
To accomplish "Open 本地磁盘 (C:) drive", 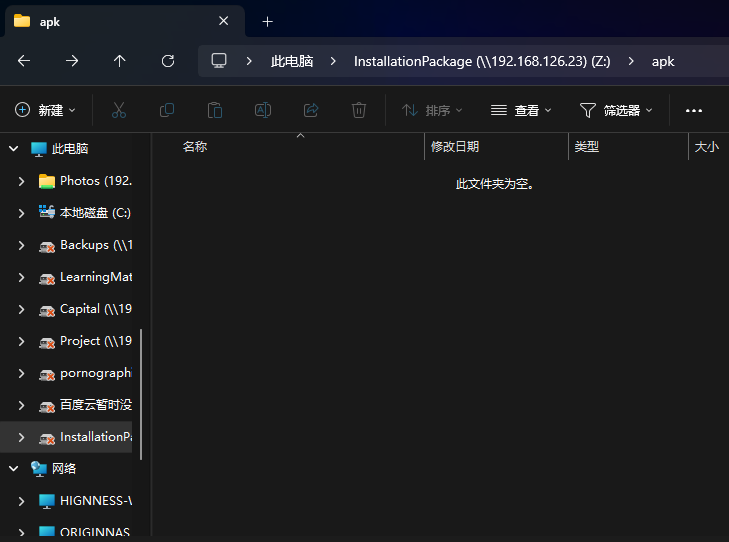I will (x=95, y=212).
